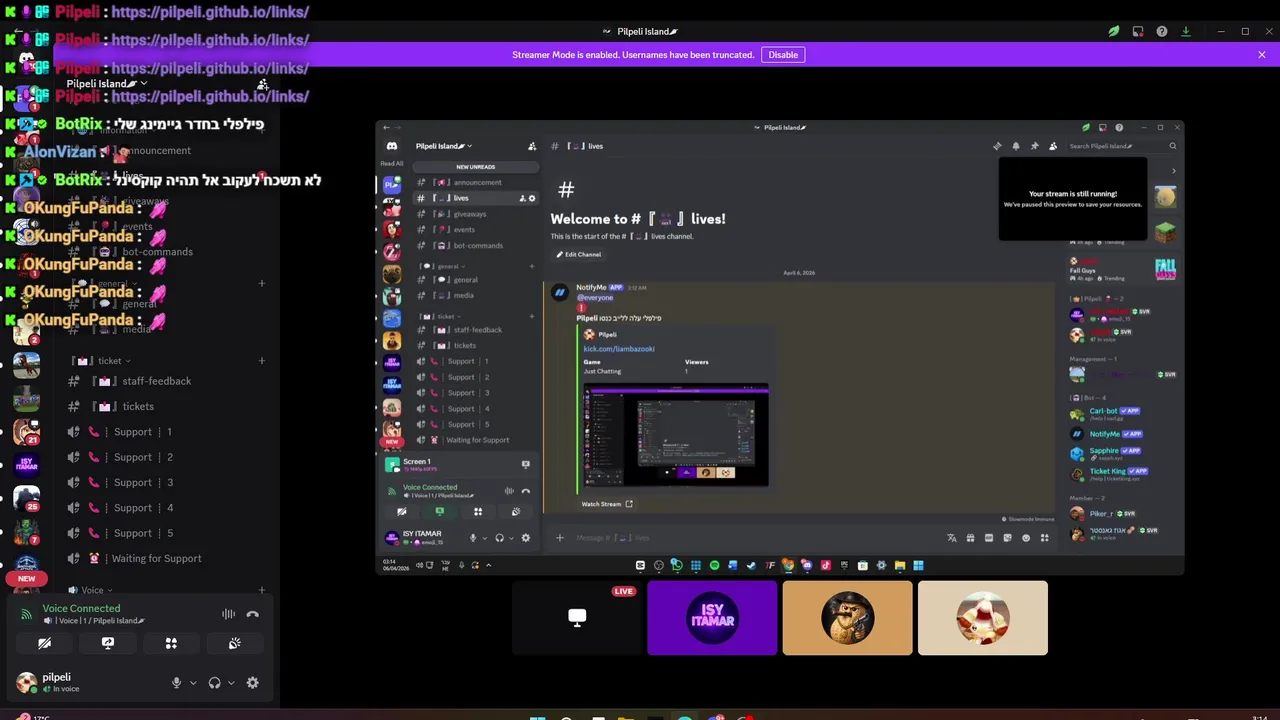
Task: Collapse the Voice category in left sidebar
Action: click(x=96, y=590)
